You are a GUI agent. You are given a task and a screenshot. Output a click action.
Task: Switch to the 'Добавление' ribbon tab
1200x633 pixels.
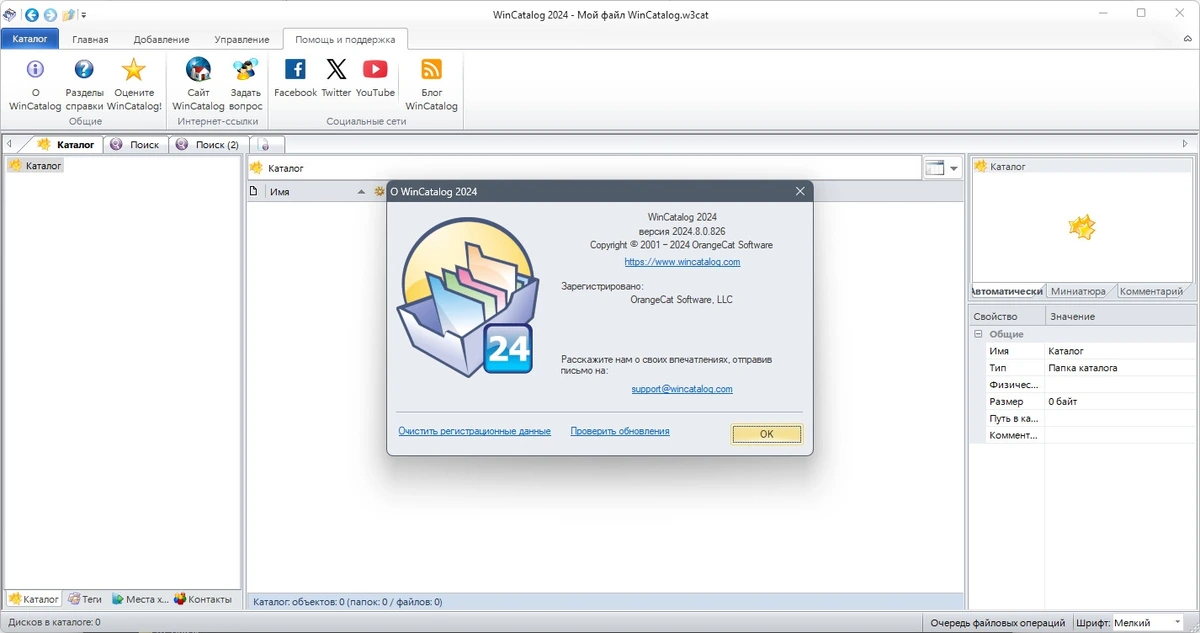point(161,39)
